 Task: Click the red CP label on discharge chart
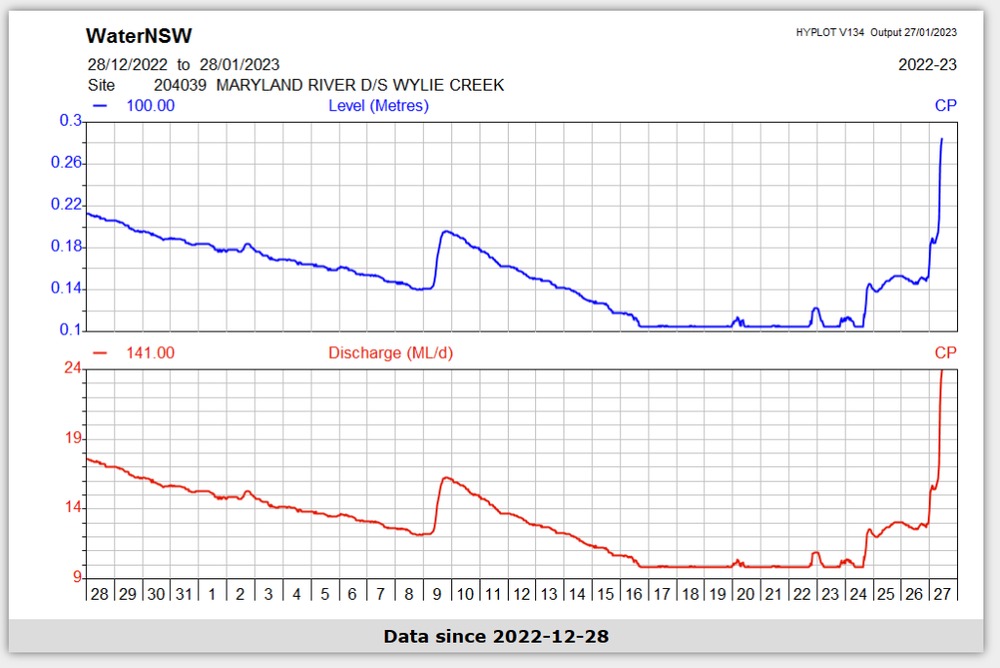coord(945,352)
